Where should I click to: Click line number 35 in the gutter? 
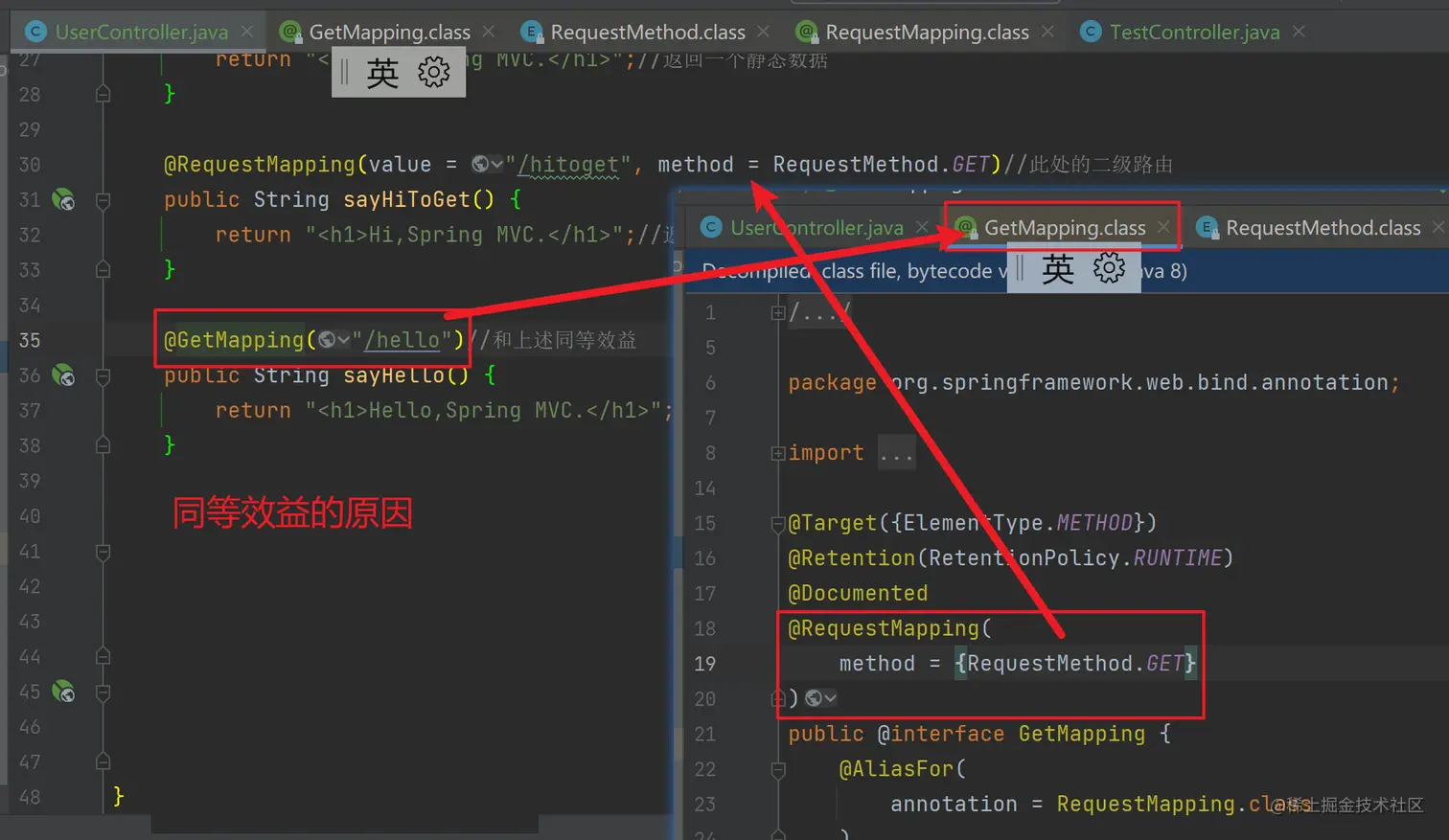[x=30, y=340]
